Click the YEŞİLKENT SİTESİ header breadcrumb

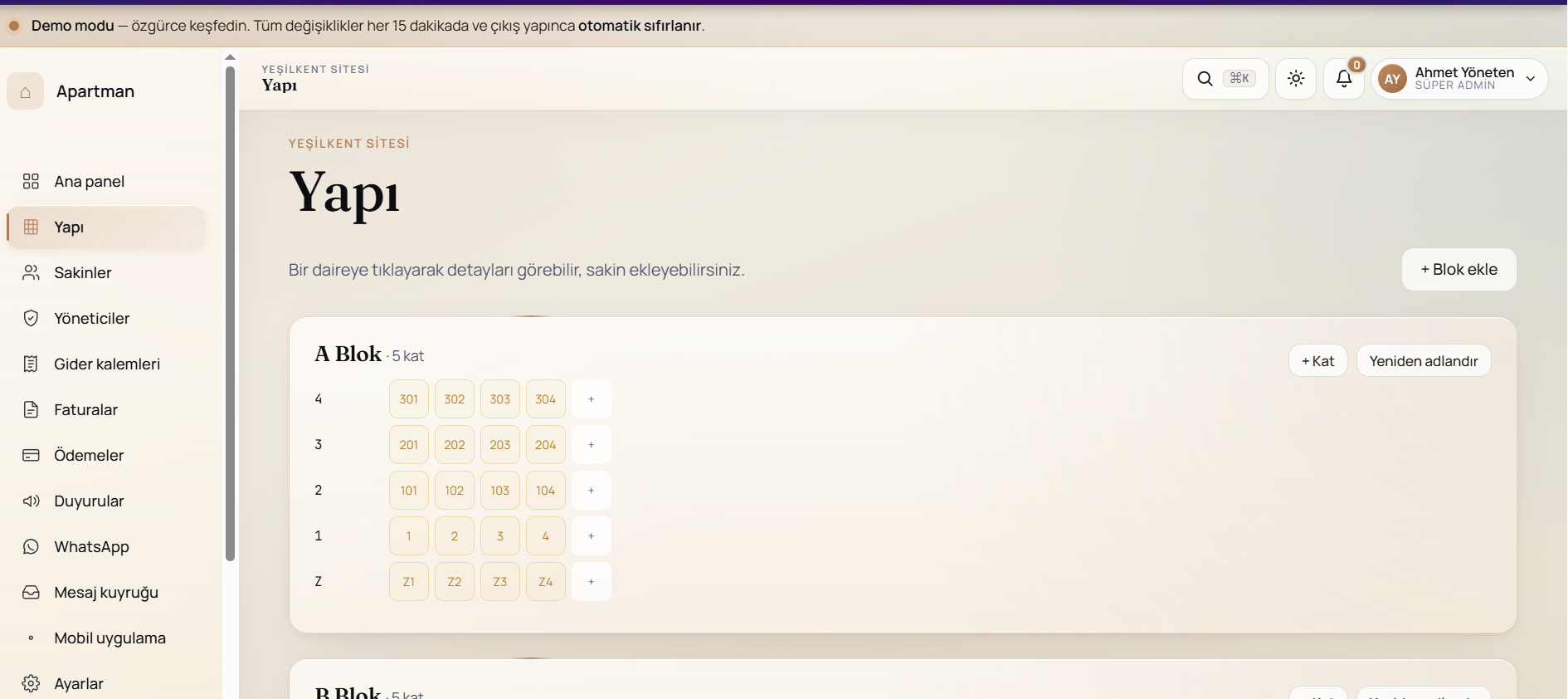pyautogui.click(x=315, y=69)
